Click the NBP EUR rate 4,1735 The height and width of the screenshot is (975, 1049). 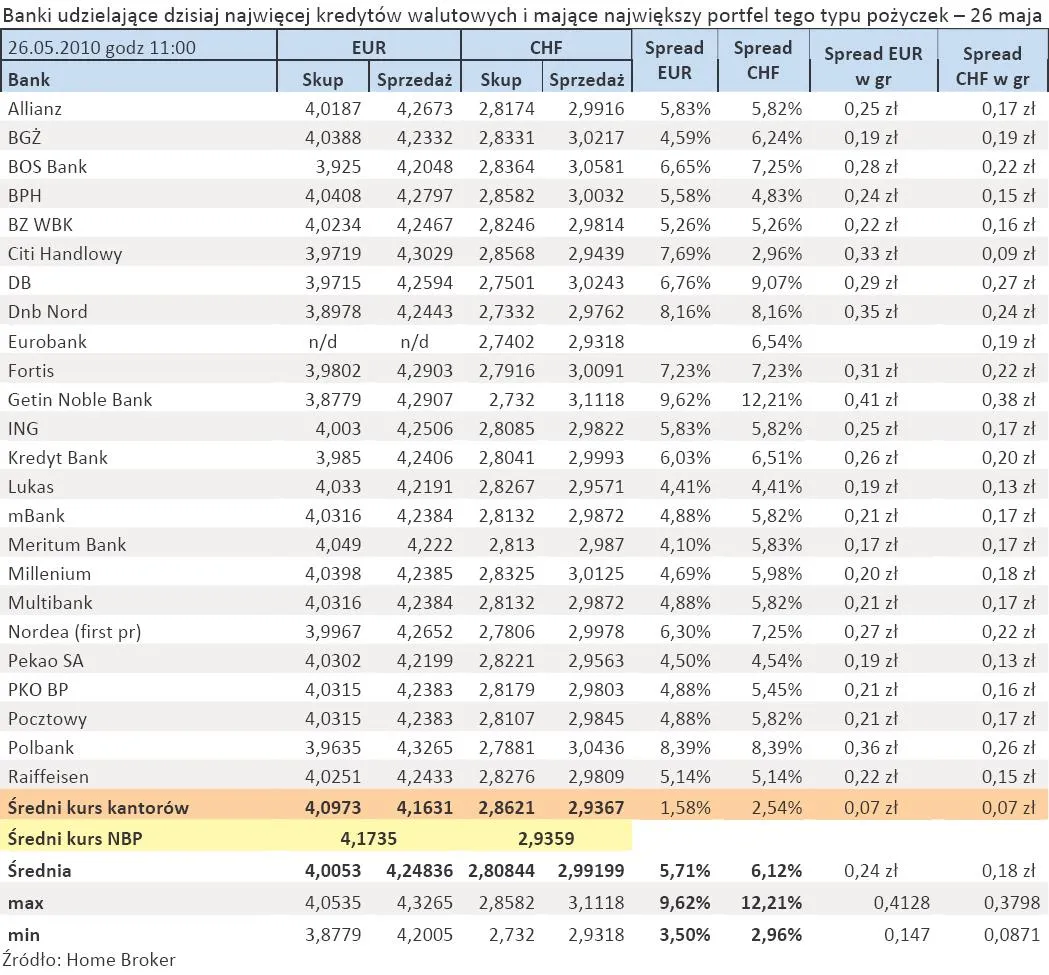(x=368, y=839)
